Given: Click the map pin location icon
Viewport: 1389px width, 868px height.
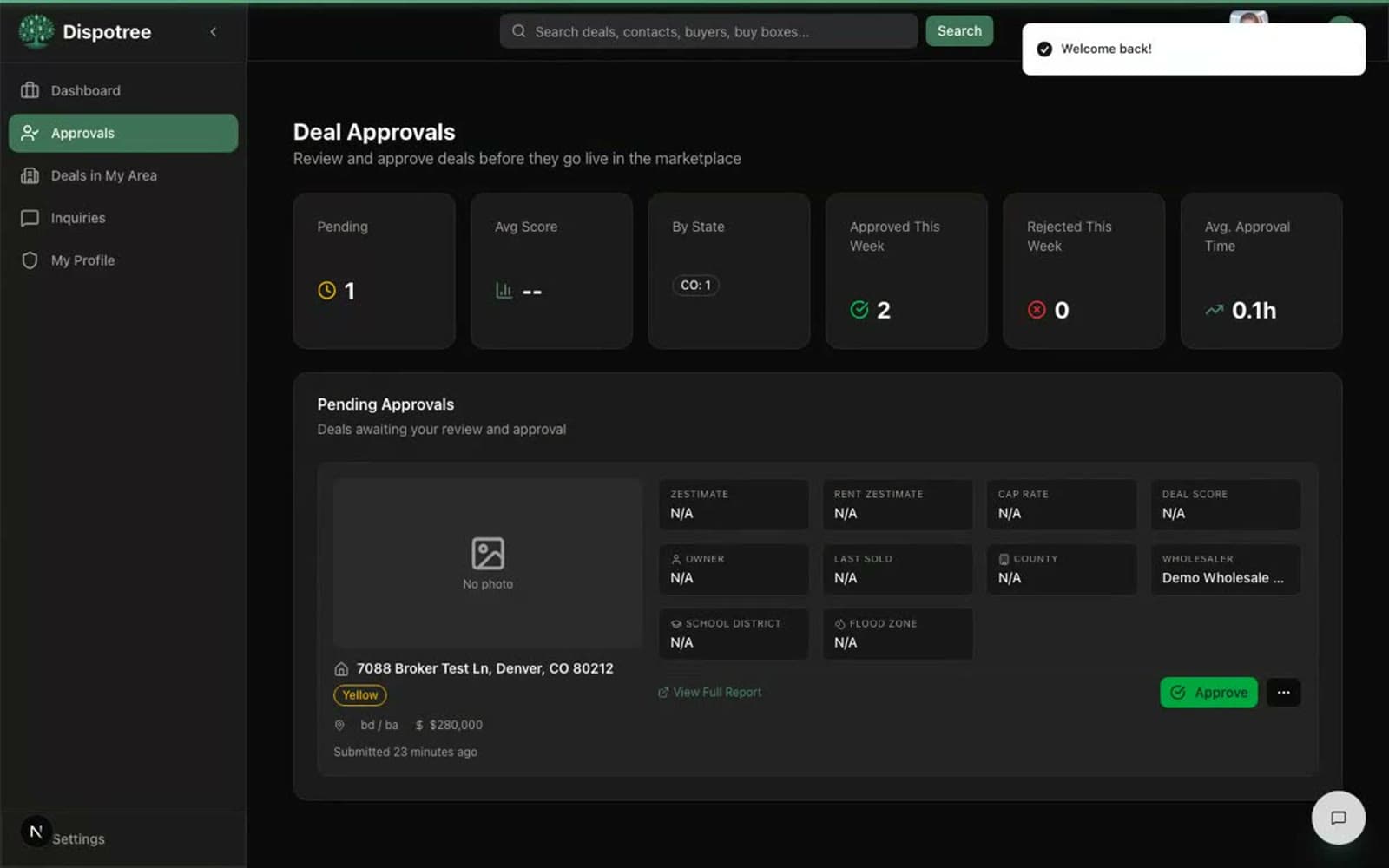Looking at the screenshot, I should pos(339,725).
